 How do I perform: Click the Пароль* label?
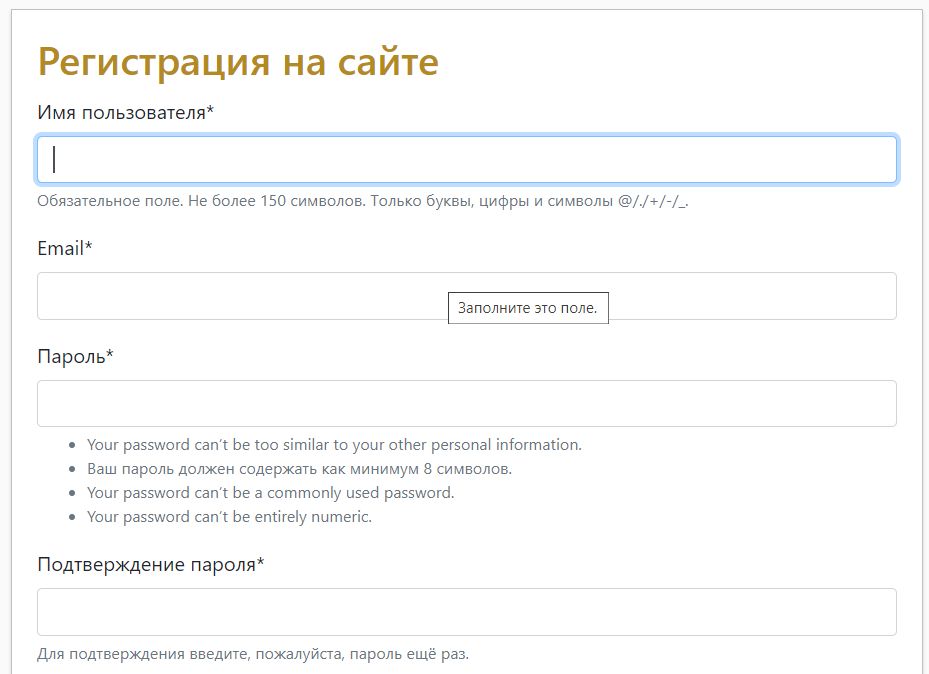click(x=75, y=357)
